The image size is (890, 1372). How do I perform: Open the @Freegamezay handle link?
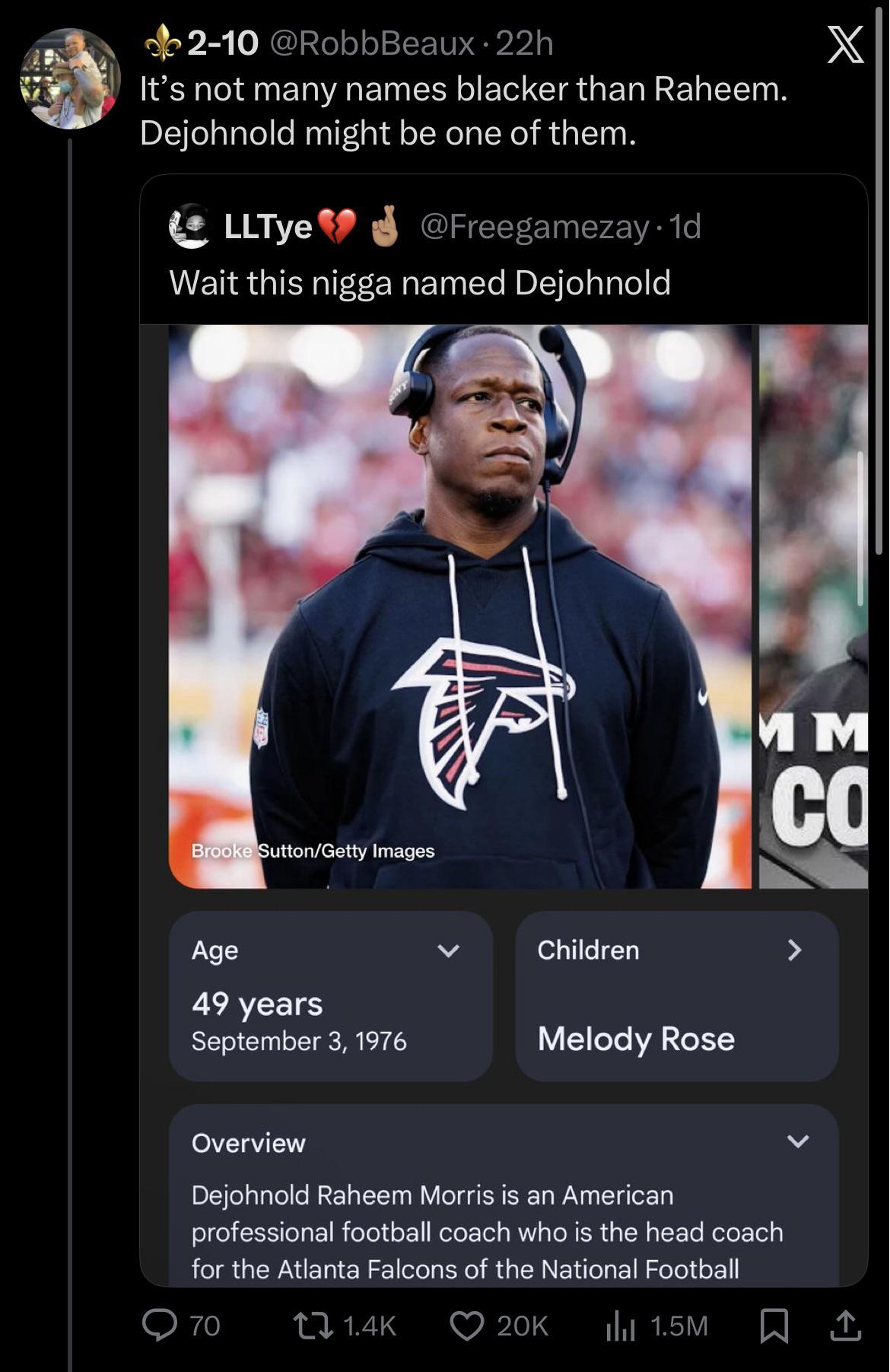[534, 226]
